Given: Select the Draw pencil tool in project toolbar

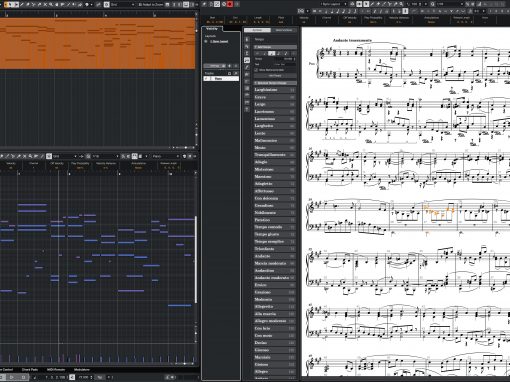Looking at the screenshot, I should tap(22, 5).
